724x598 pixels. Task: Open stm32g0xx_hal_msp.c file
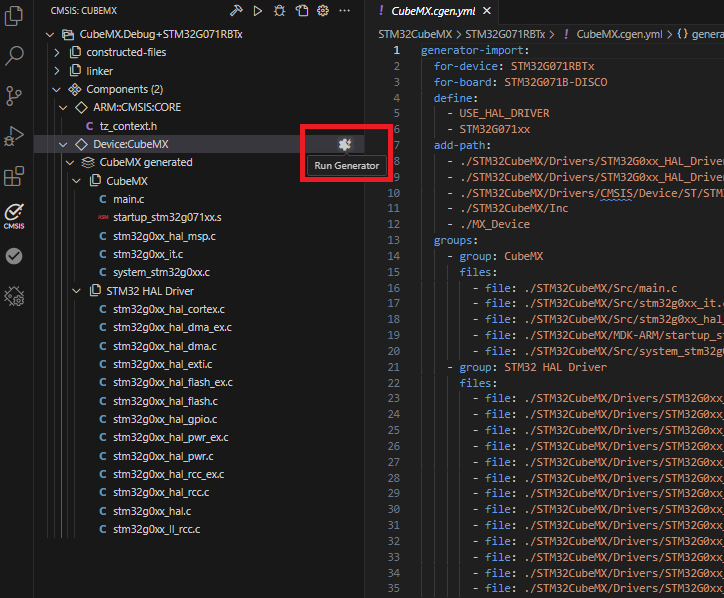[164, 236]
